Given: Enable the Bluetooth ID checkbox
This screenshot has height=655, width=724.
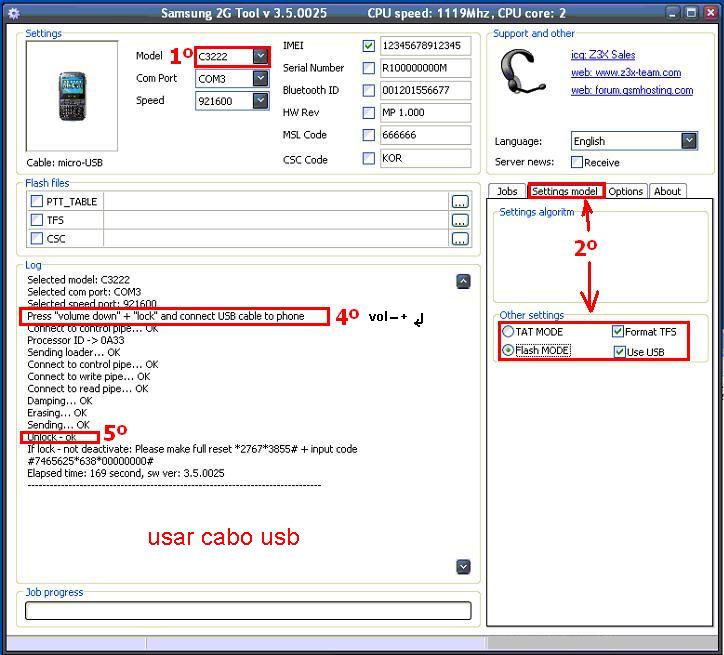Looking at the screenshot, I should tap(368, 90).
